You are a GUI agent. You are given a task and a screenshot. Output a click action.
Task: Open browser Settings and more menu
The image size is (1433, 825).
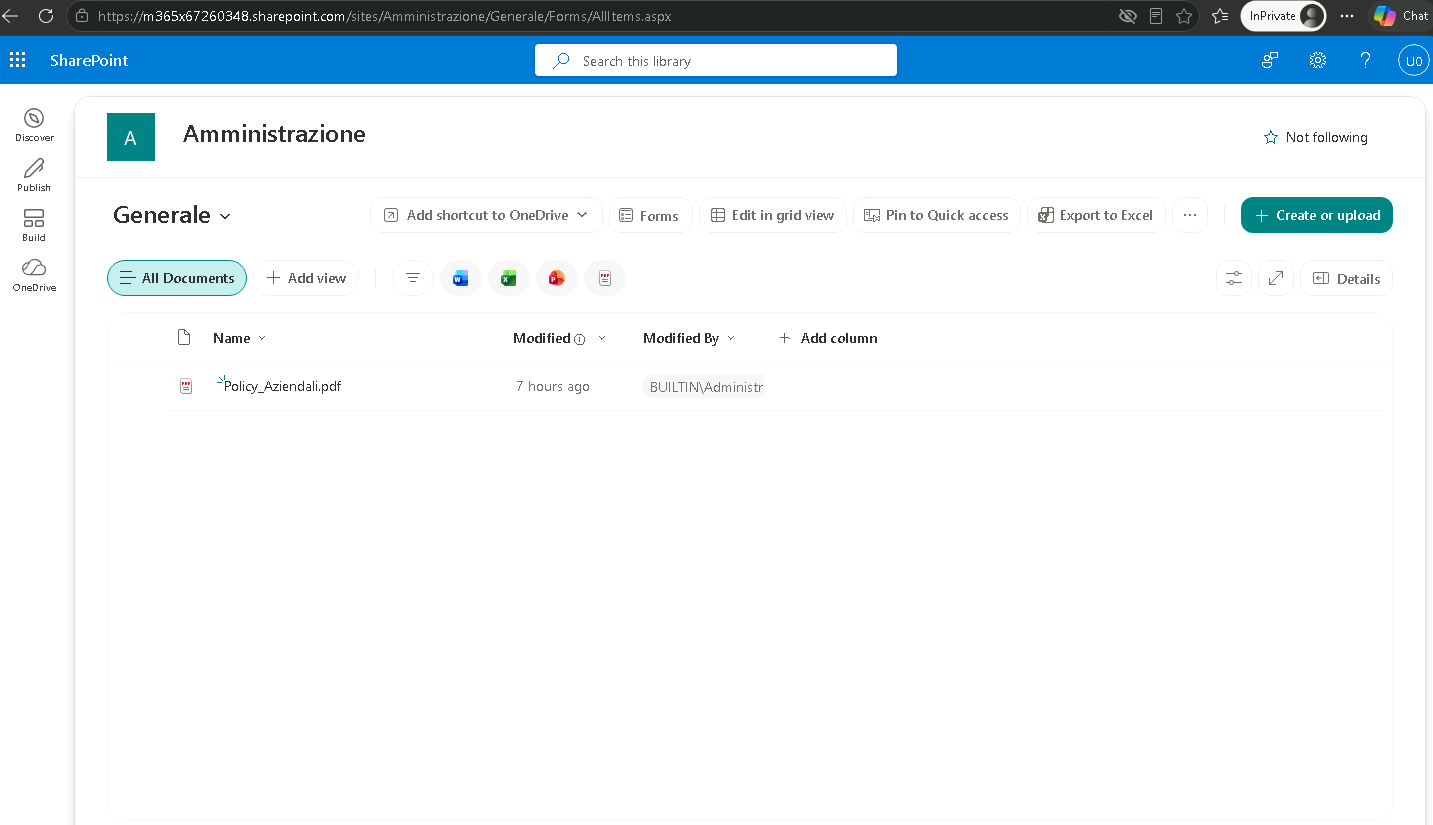click(1347, 16)
